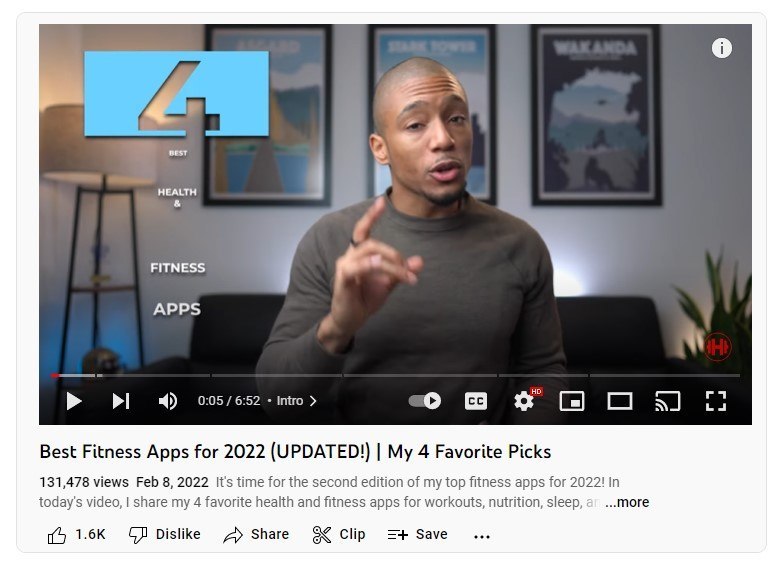Expand description with ...more
Viewport: 780px width, 563px height.
pyautogui.click(x=627, y=502)
